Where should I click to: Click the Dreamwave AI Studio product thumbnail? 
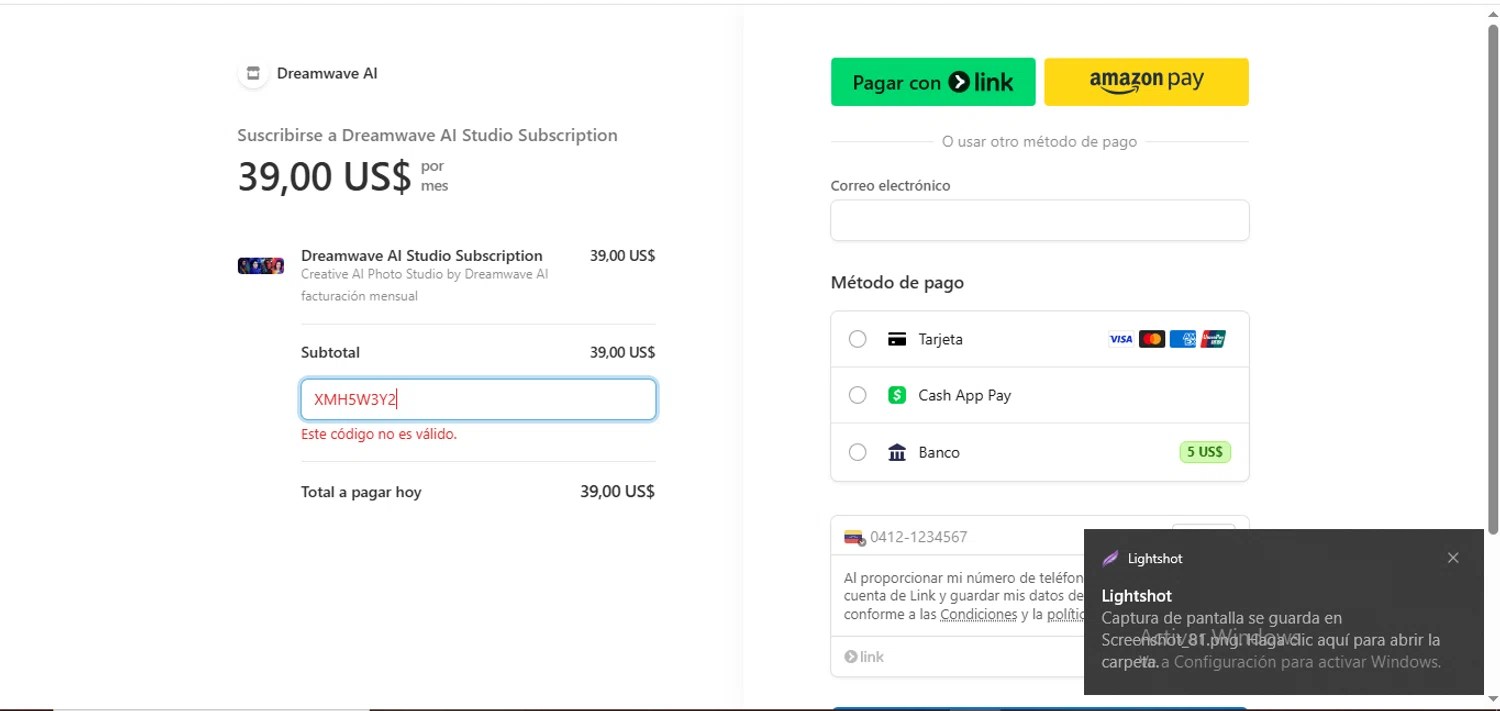tap(260, 266)
